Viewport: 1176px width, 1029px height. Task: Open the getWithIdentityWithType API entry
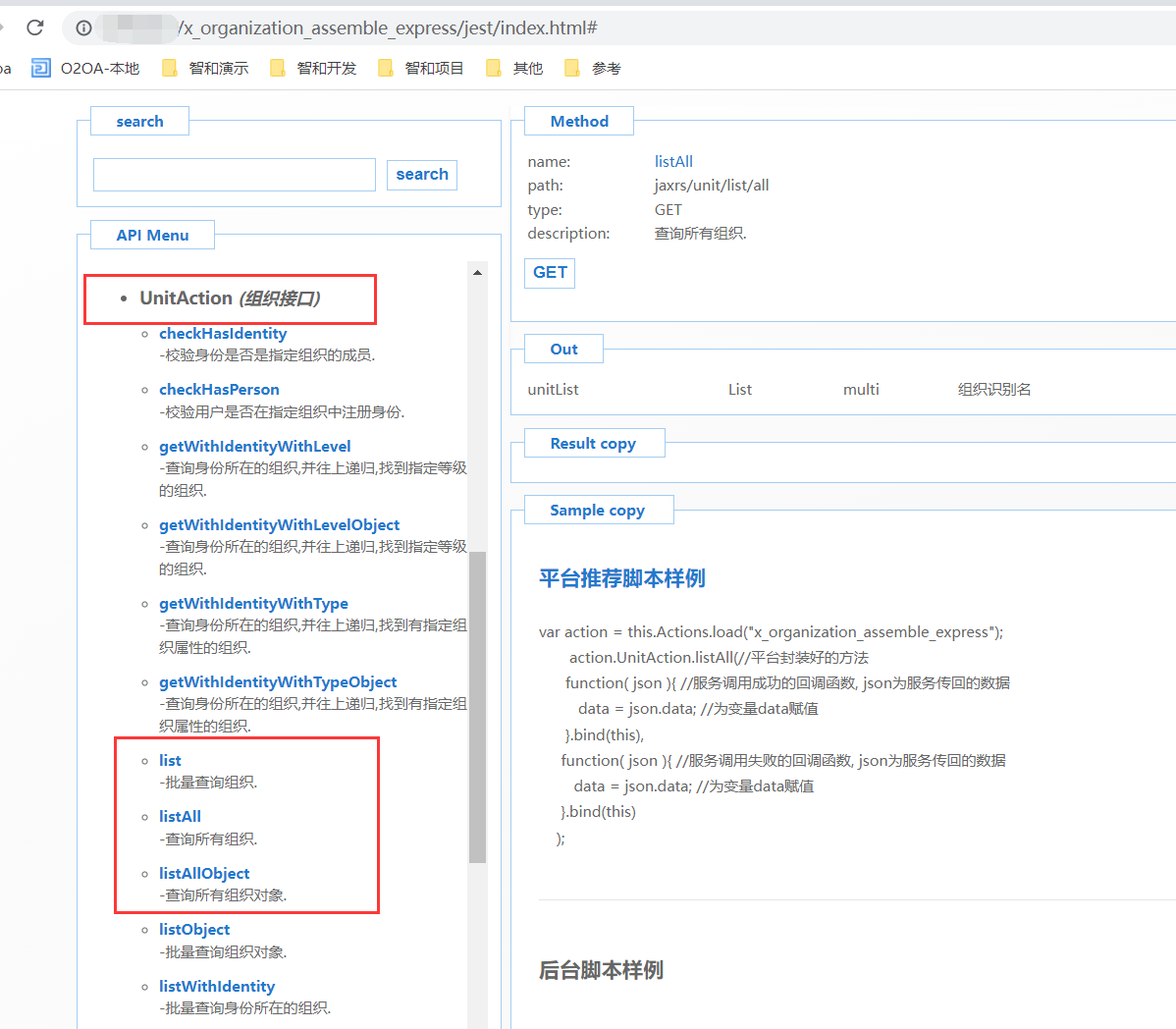253,604
